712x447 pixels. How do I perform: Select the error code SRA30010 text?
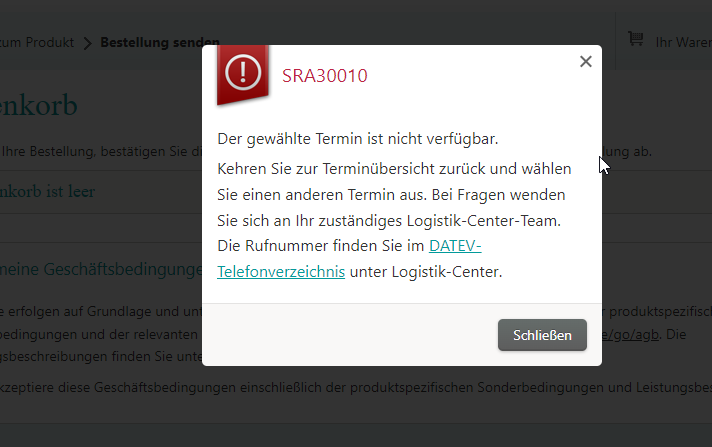click(324, 76)
